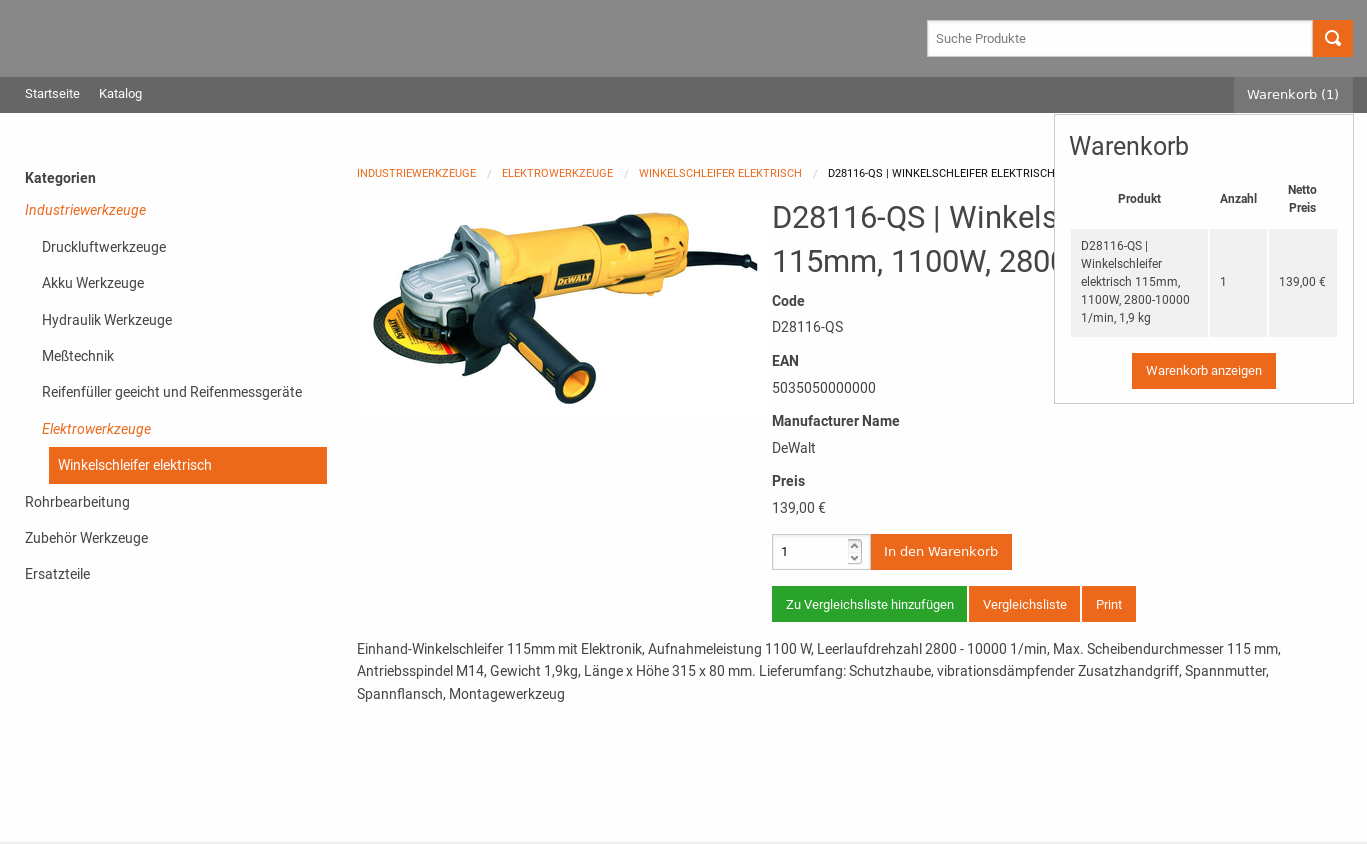Screen dimensions: 1367x844
Task: Navigate to 'Startseite' in the menu
Action: pyautogui.click(x=52, y=93)
